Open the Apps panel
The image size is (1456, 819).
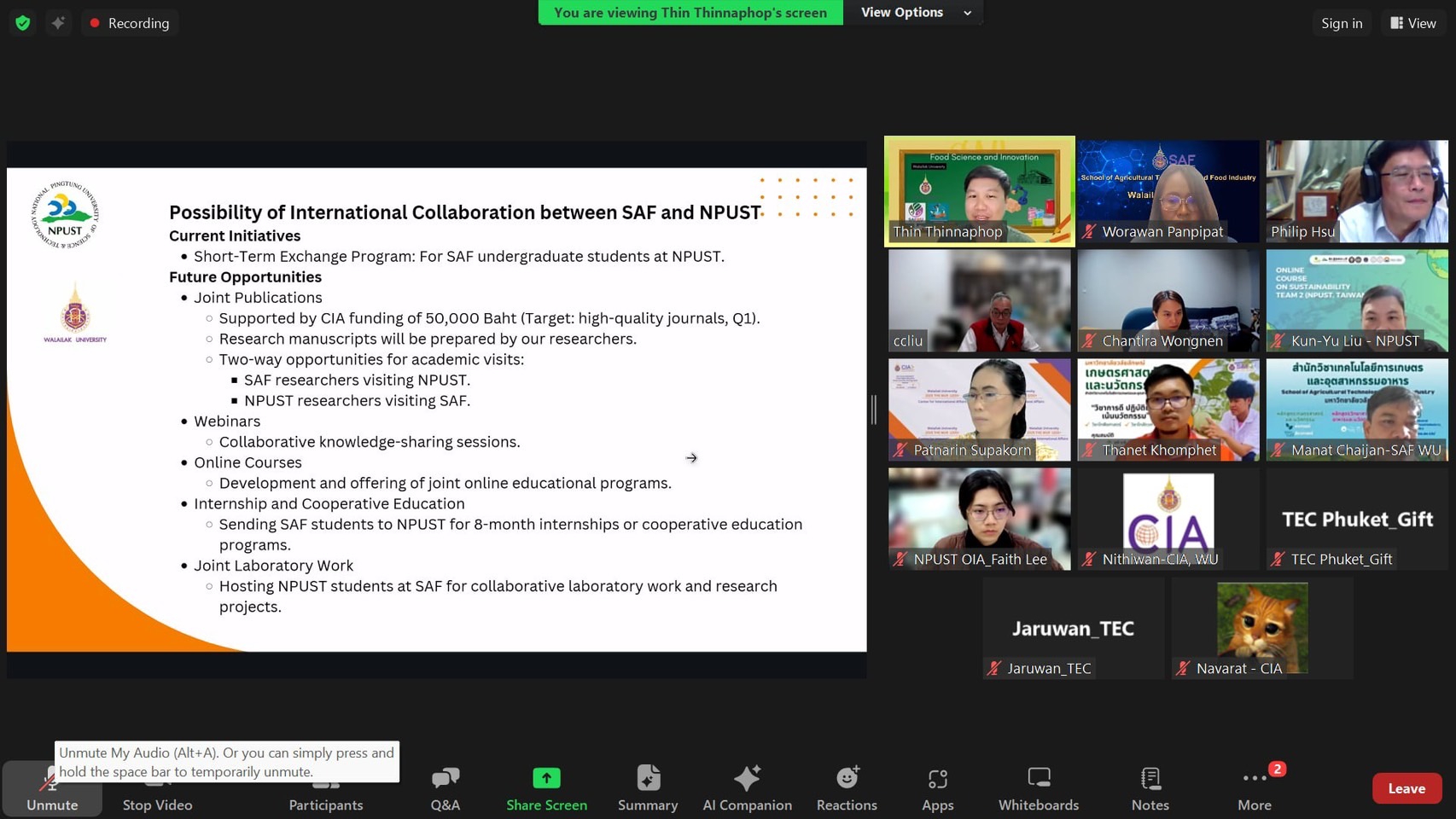[x=937, y=787]
